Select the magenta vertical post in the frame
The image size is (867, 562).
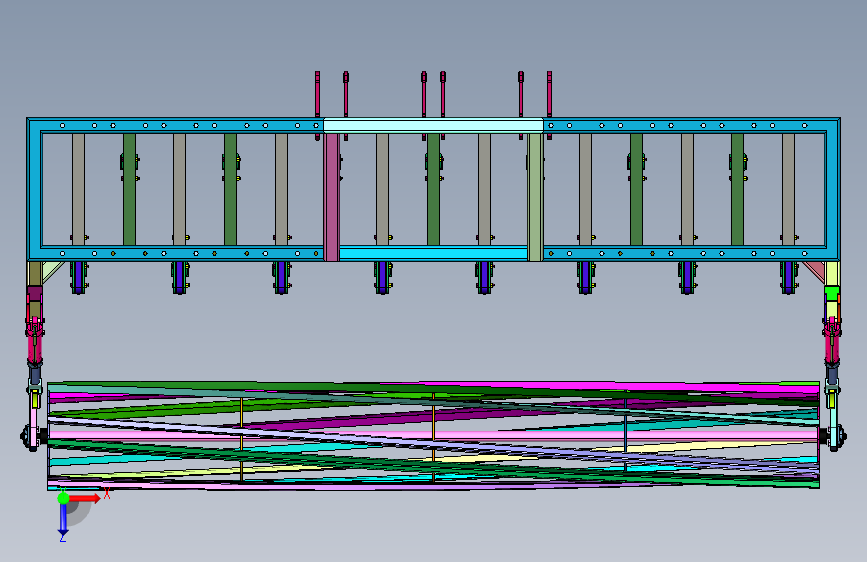click(331, 196)
